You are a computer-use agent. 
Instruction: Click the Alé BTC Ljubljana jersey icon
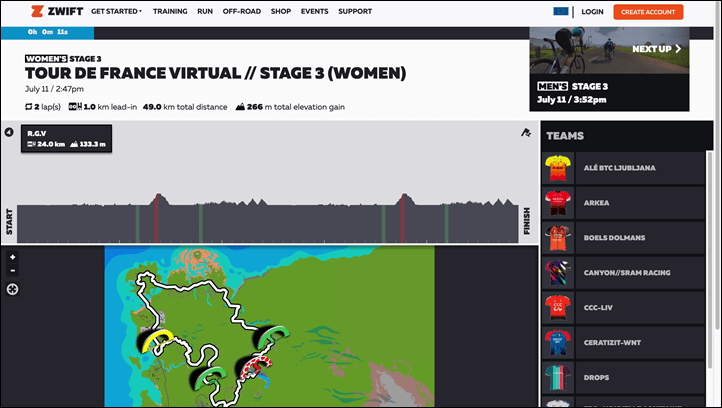558,168
